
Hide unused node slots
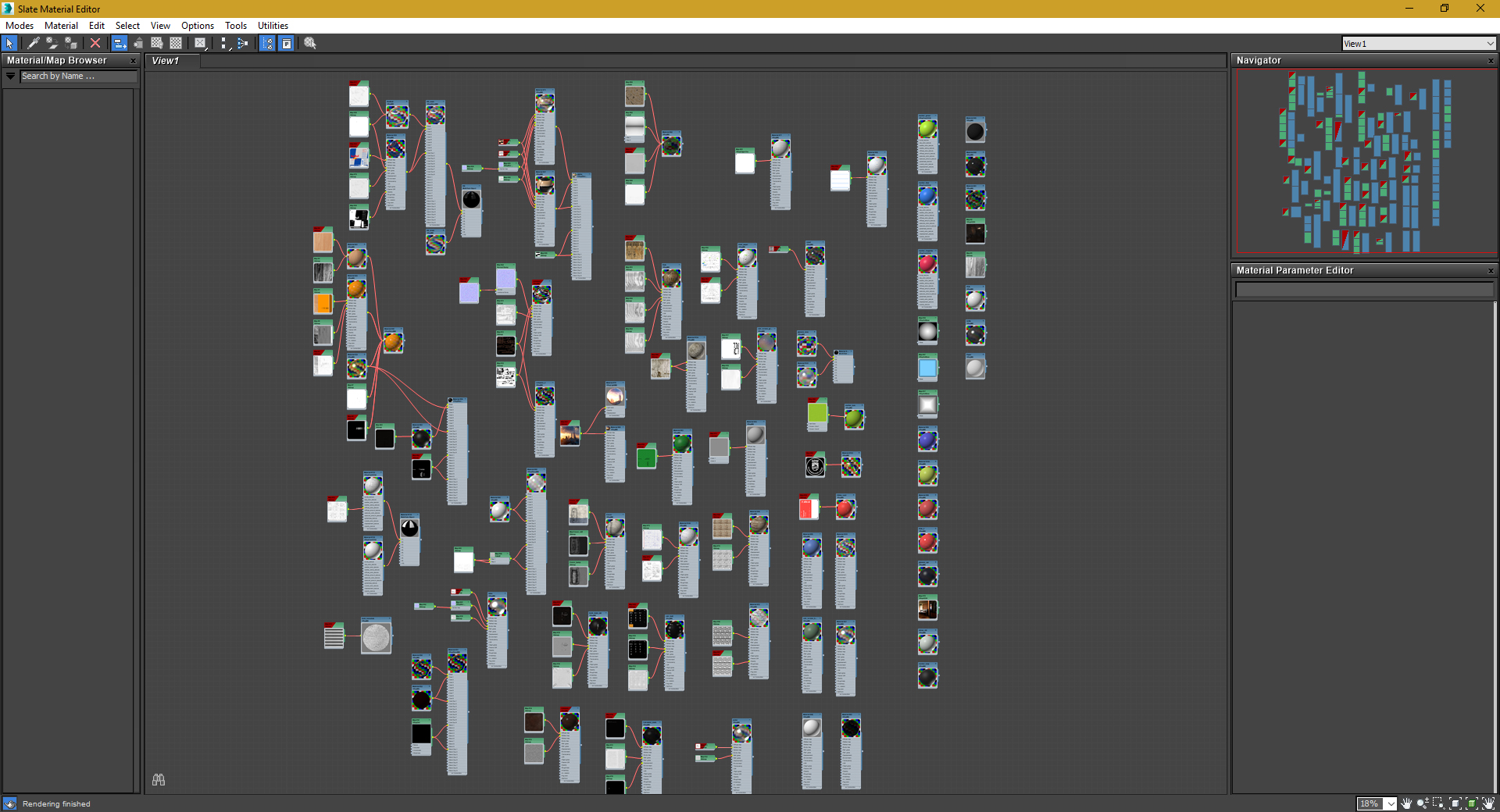[138, 44]
